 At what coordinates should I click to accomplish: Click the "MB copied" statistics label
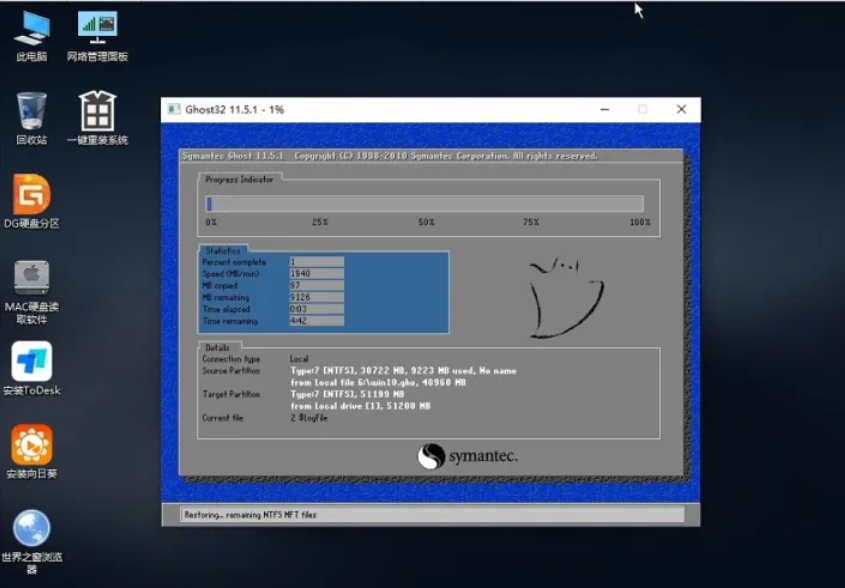[x=220, y=286]
